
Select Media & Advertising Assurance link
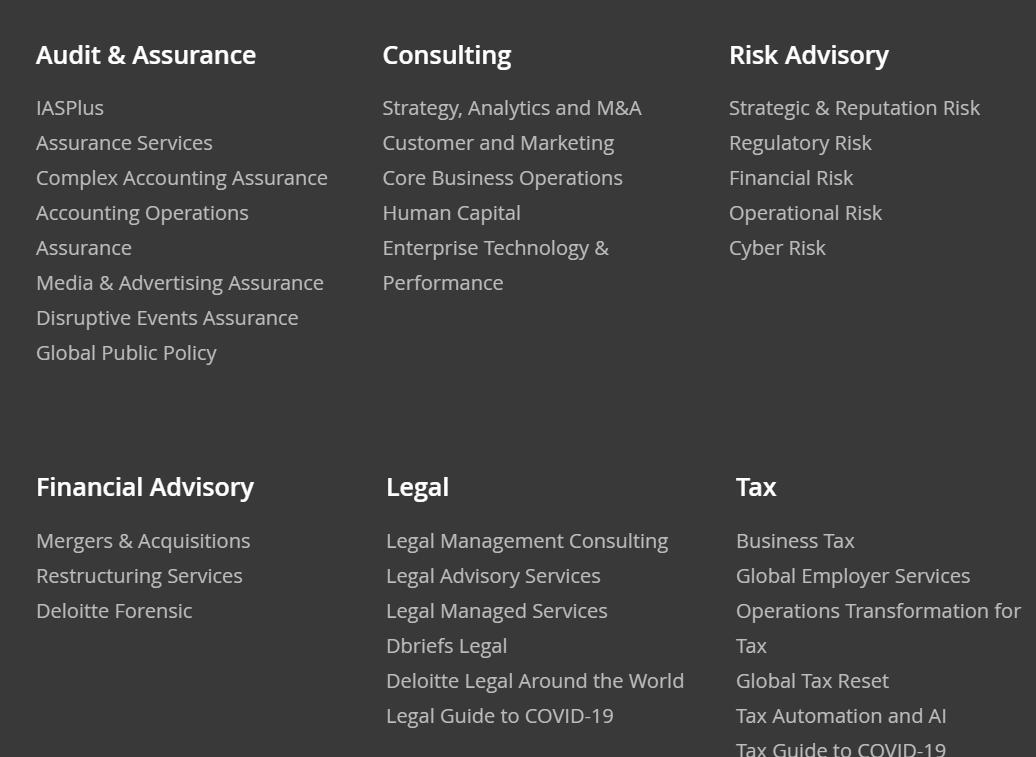180,283
